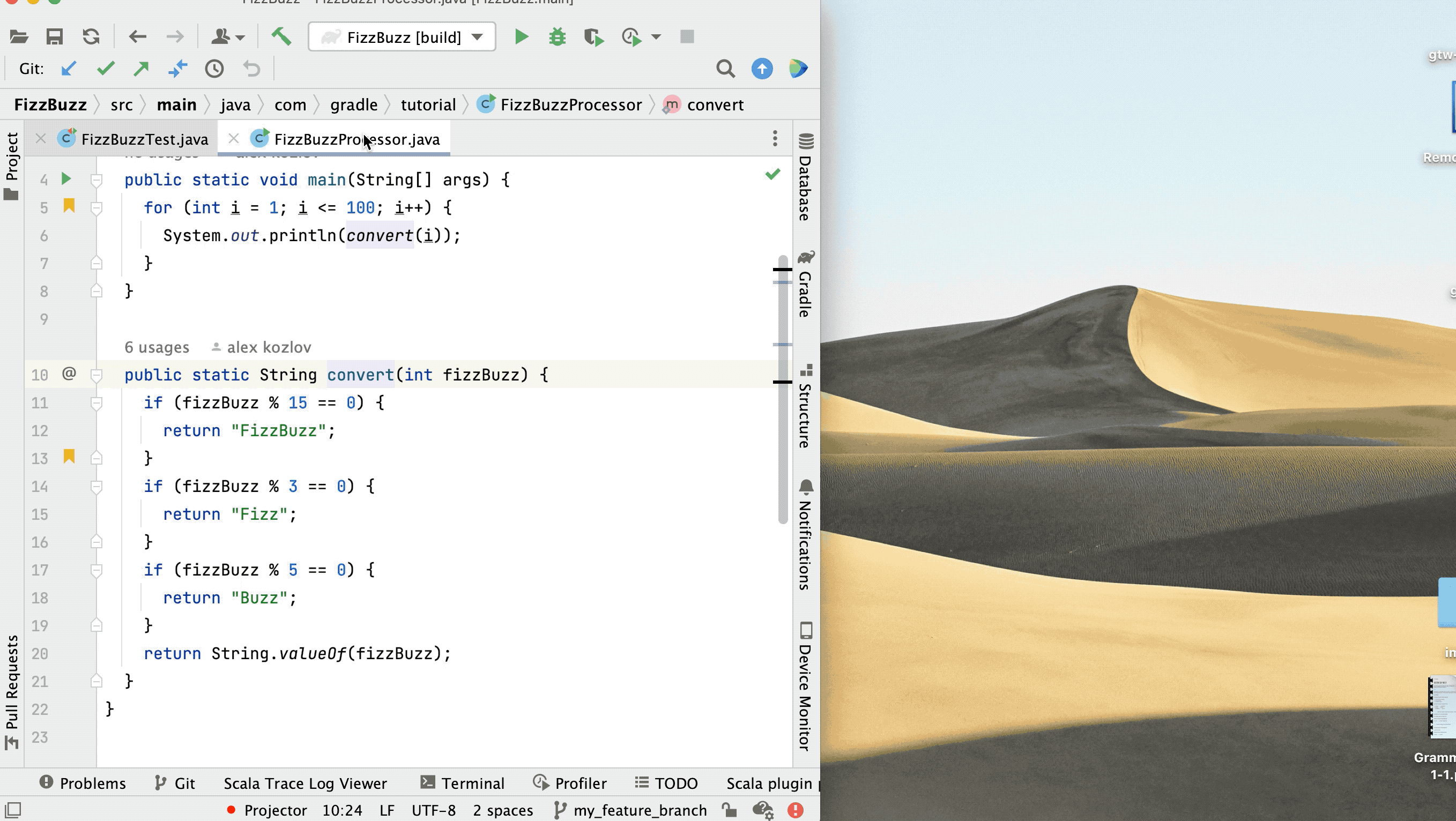Screen dimensions: 1456x821
Task: Open the Device Monitor tool window
Action: (x=806, y=686)
